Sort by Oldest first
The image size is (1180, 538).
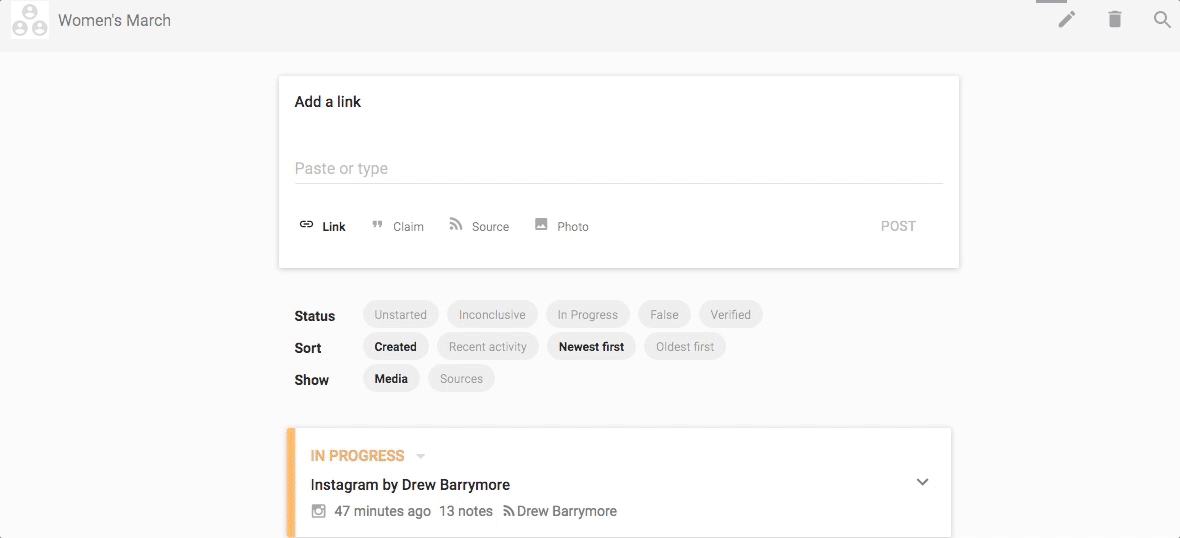click(x=685, y=347)
